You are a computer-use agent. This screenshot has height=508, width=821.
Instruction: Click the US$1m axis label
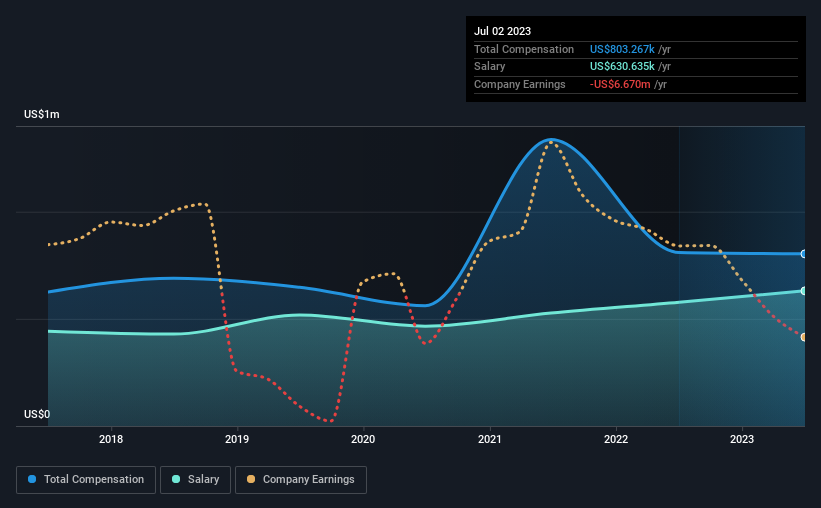42,114
